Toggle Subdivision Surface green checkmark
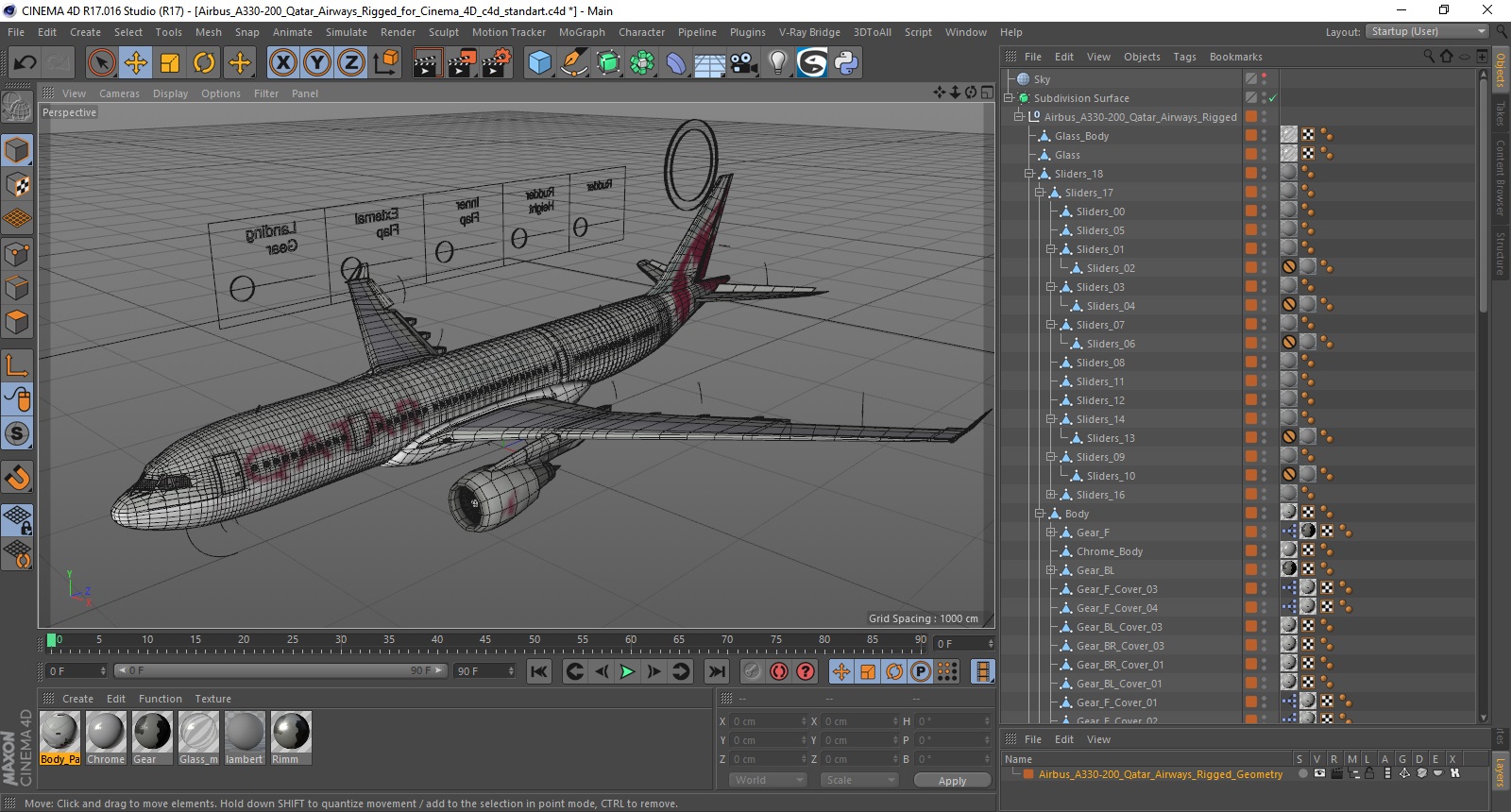The image size is (1511, 812). coord(1272,98)
